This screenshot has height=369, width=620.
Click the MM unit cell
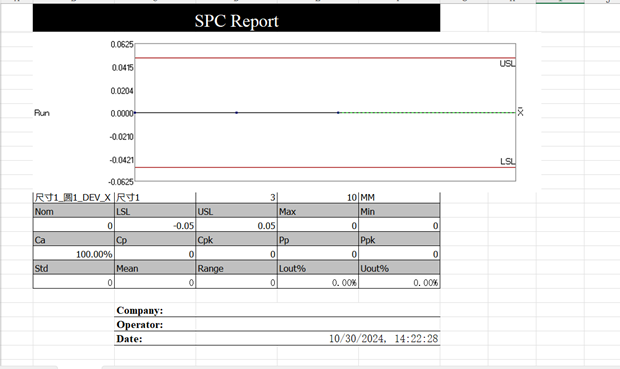pyautogui.click(x=399, y=197)
